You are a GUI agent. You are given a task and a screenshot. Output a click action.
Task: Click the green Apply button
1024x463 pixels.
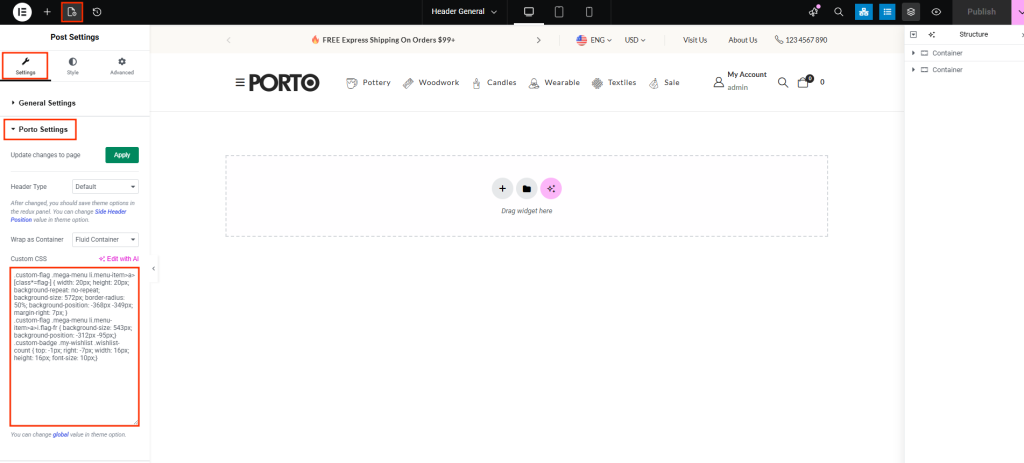(122, 155)
